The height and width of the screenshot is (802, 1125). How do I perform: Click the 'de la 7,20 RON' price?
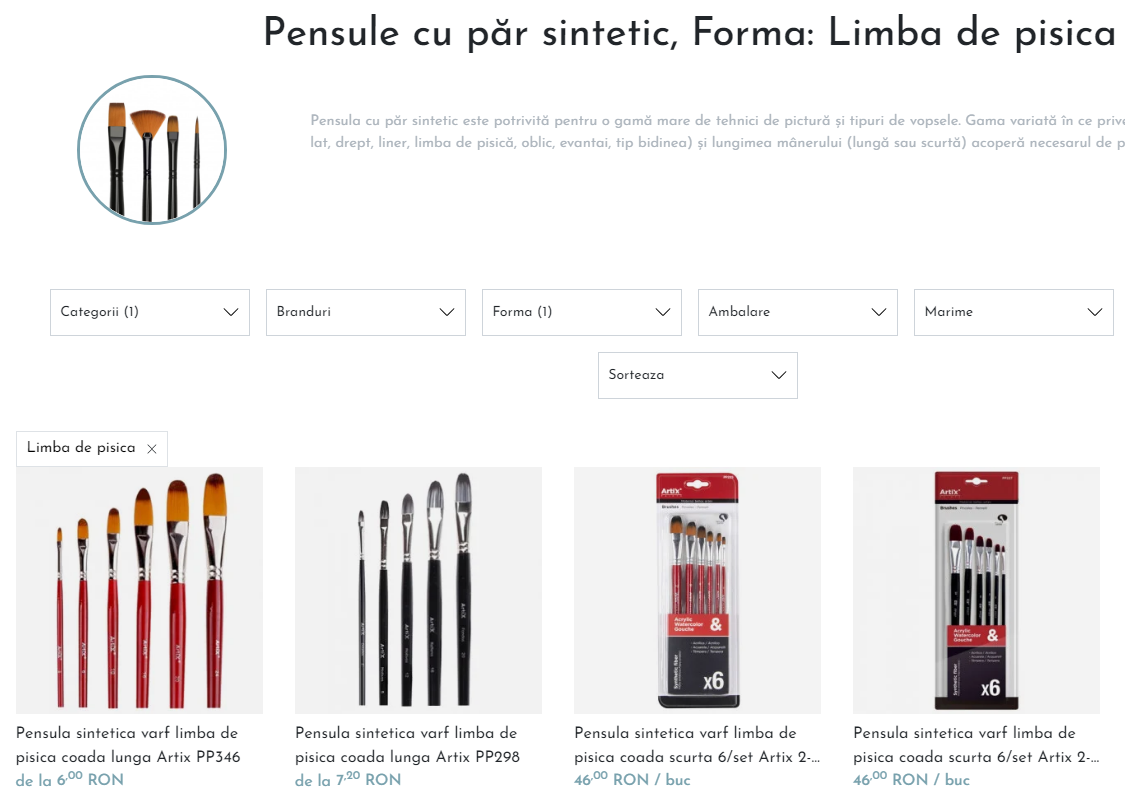[x=348, y=779]
